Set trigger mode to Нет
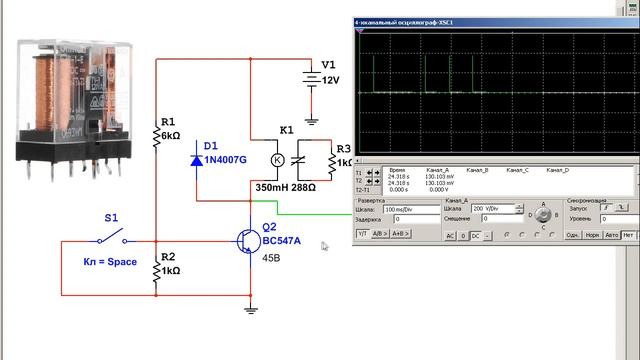Image resolution: width=640 pixels, height=360 pixels. pos(628,235)
